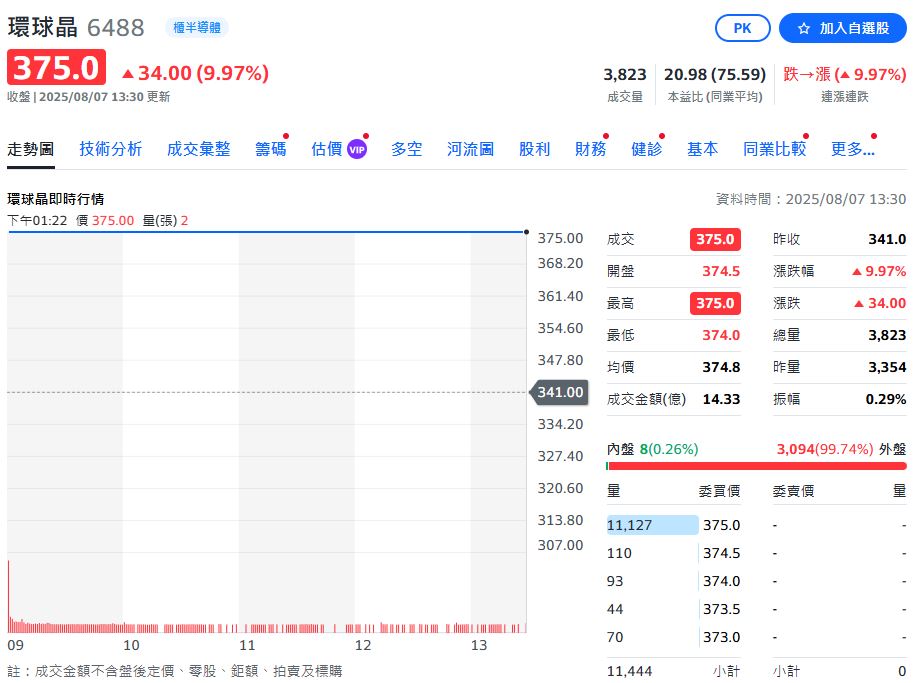
Task: Open the 河流圖 tab
Action: click(470, 149)
